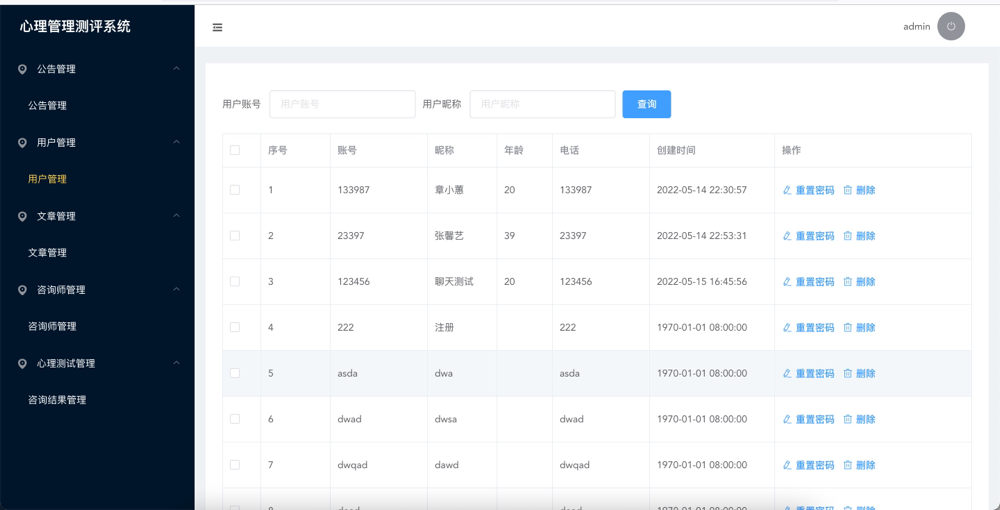The width and height of the screenshot is (1000, 510).
Task: Click the pencil icon in the dwsa row
Action: (787, 419)
